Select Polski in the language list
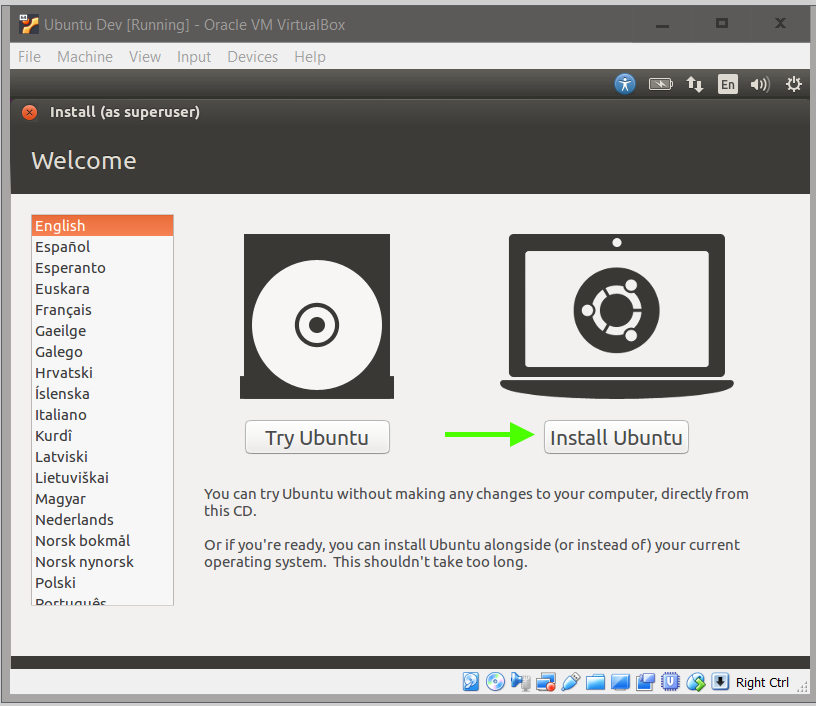Viewport: 816px width, 706px height. (103, 582)
